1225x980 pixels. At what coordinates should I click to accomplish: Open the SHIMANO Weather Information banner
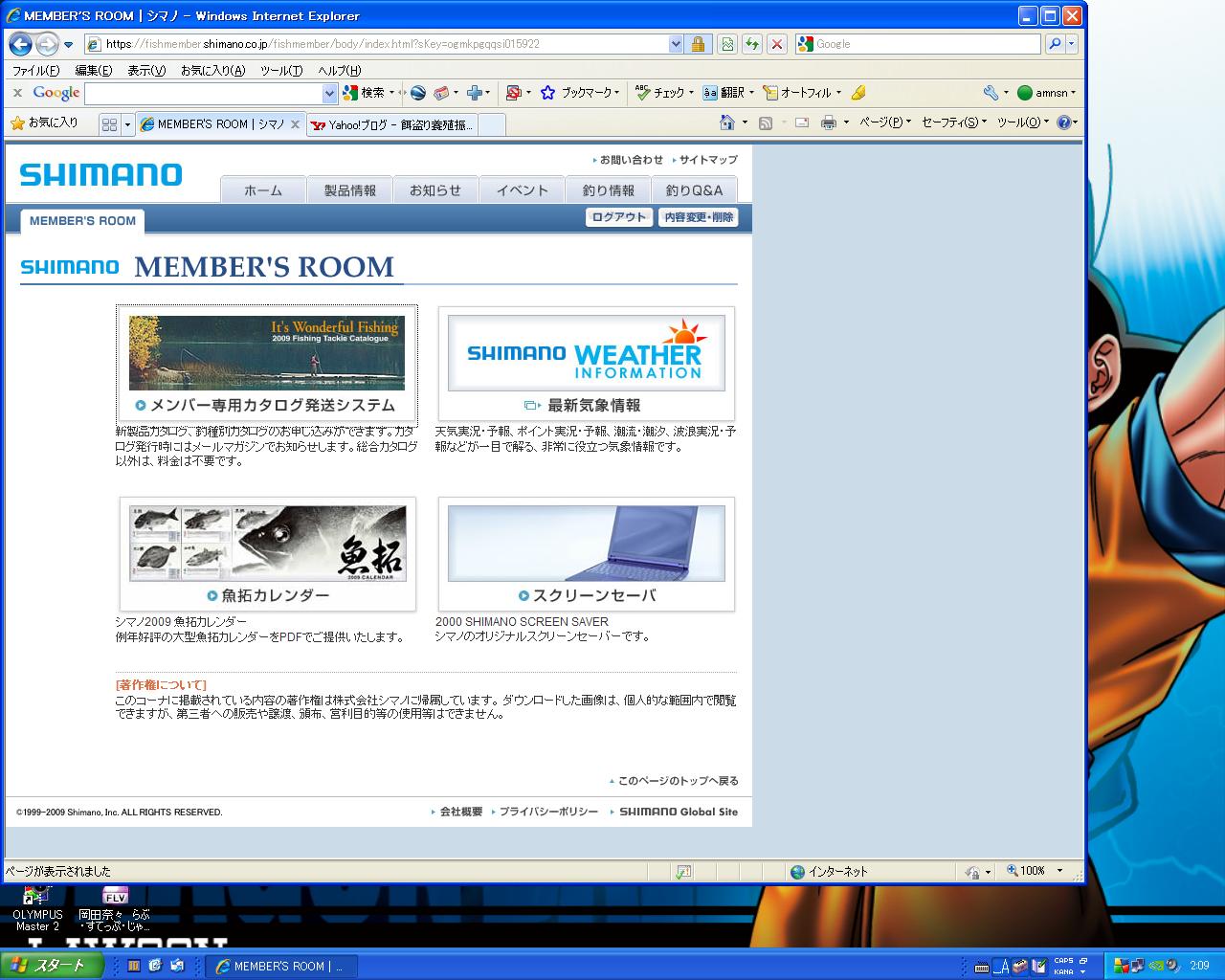click(587, 364)
